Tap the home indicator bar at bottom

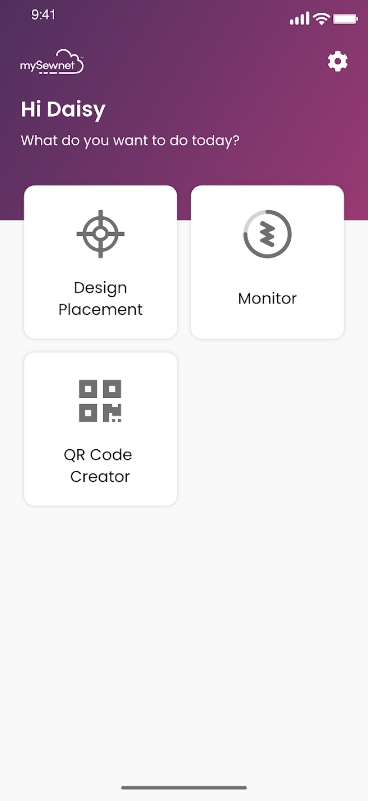[x=184, y=787]
